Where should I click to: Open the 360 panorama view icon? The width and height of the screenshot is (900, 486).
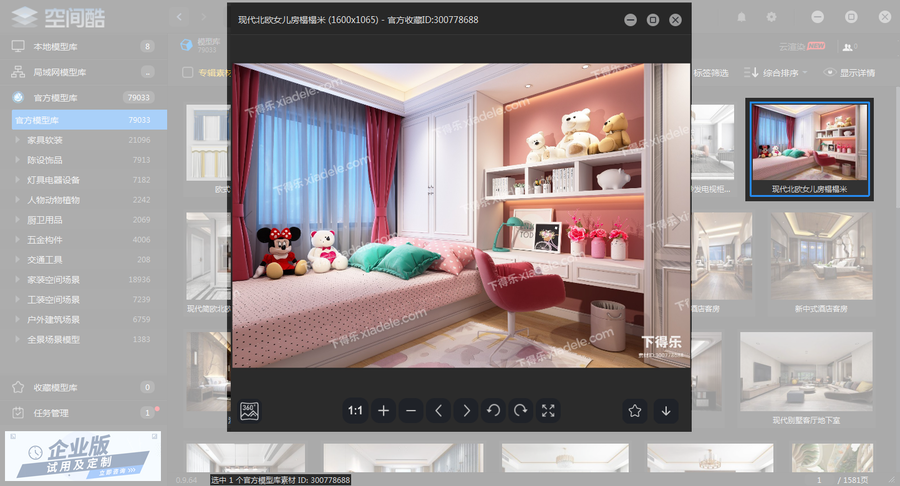click(249, 411)
